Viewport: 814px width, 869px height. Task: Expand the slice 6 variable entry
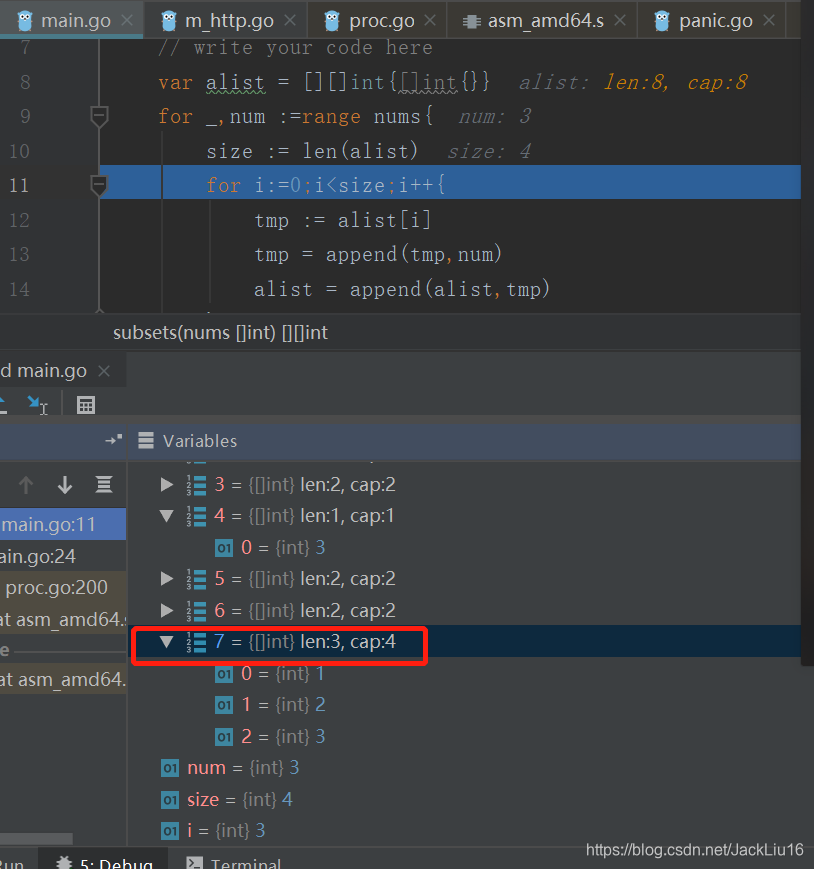point(166,610)
